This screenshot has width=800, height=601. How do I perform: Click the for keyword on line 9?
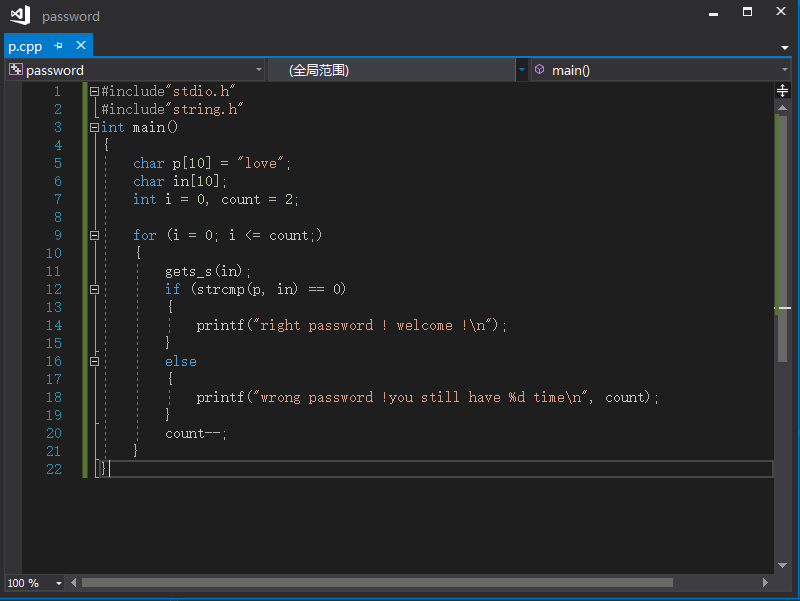(x=145, y=235)
